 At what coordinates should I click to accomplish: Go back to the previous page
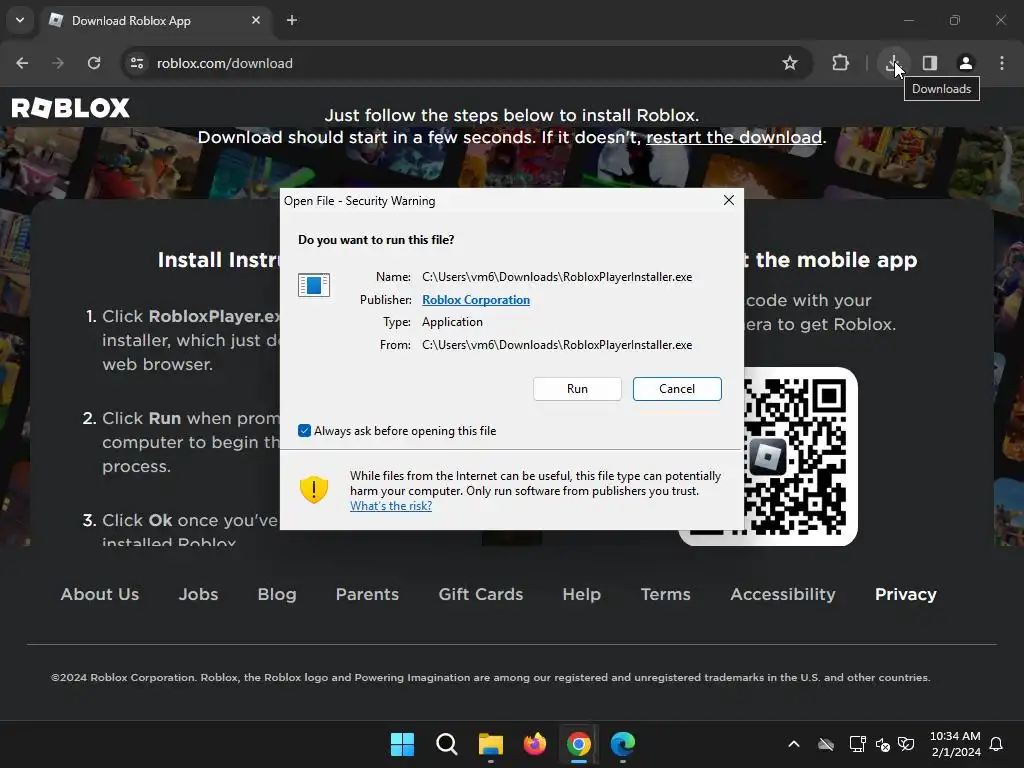click(22, 63)
